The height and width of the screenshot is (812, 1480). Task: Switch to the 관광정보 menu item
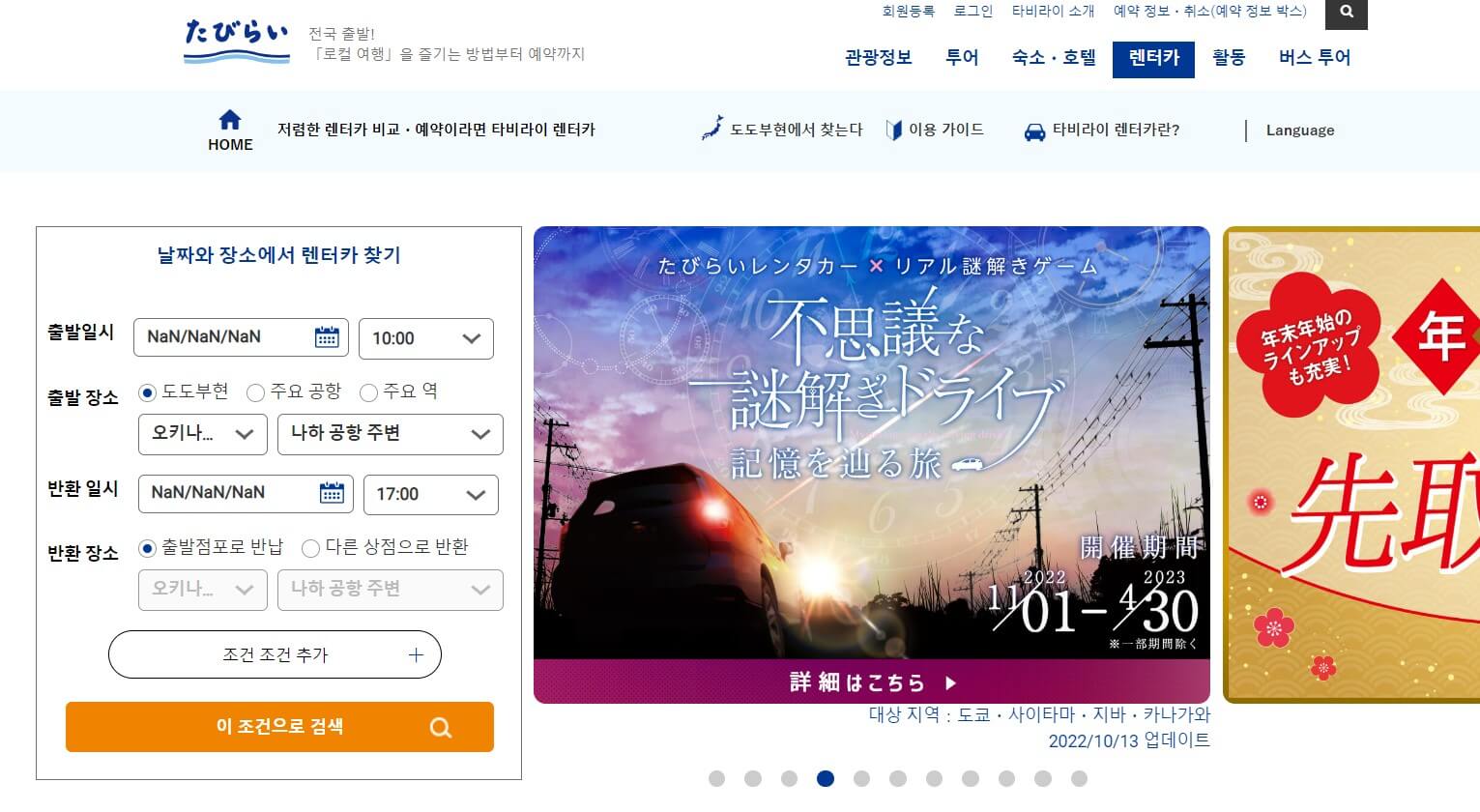coord(879,58)
